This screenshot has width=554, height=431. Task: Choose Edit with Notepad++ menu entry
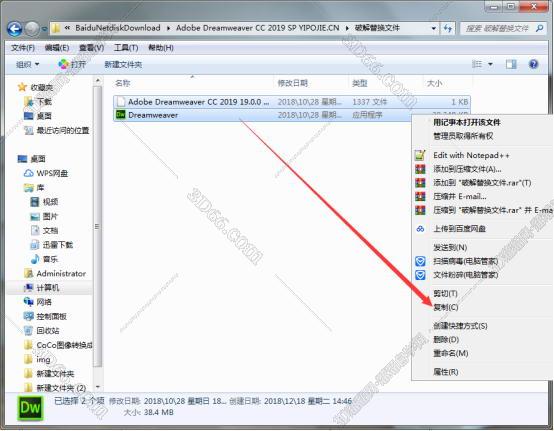[471, 155]
